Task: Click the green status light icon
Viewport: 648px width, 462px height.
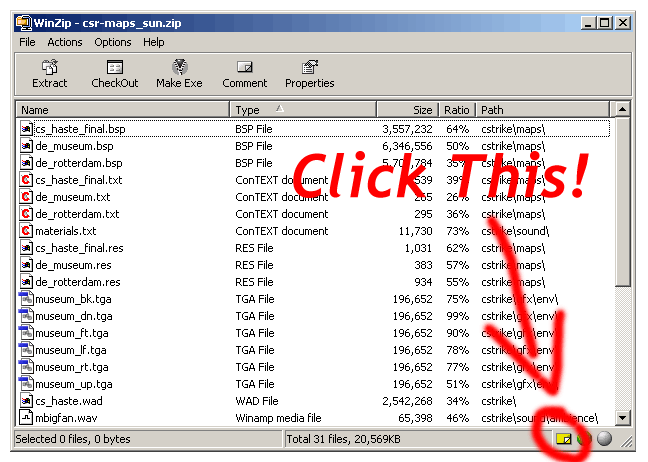Action: [x=584, y=439]
